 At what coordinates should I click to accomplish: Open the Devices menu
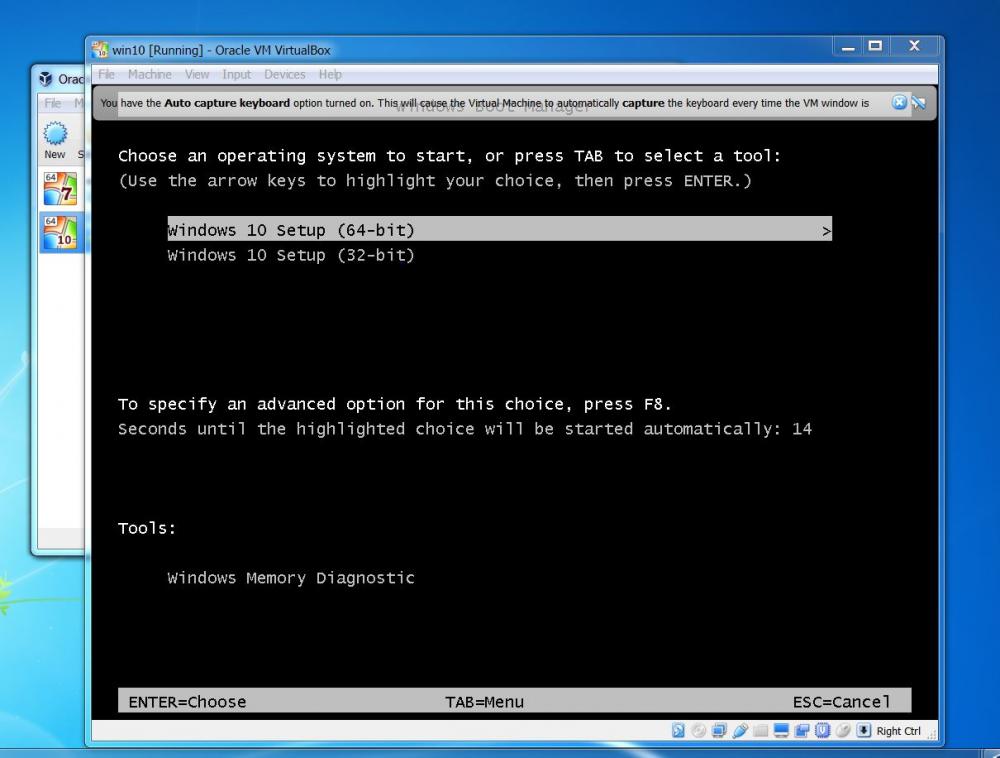pyautogui.click(x=284, y=75)
